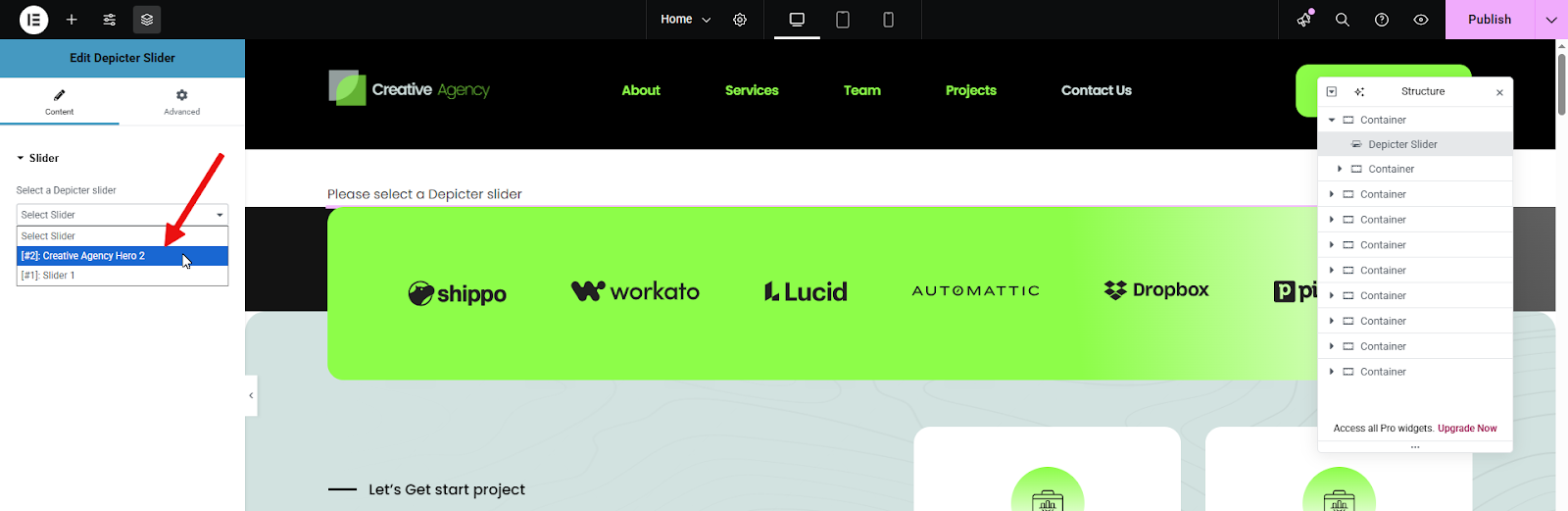The image size is (1568, 511).
Task: Select [#2]: Creative Agency Hero 2 option
Action: click(x=122, y=256)
